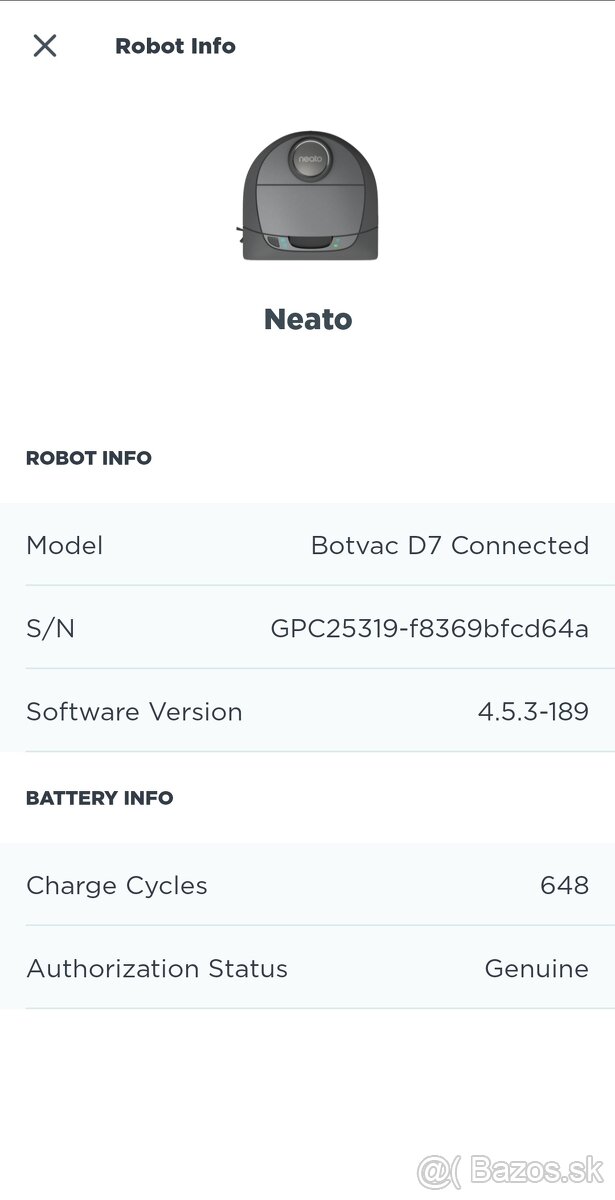
Task: Close the Robot Info screen
Action: pyautogui.click(x=45, y=46)
